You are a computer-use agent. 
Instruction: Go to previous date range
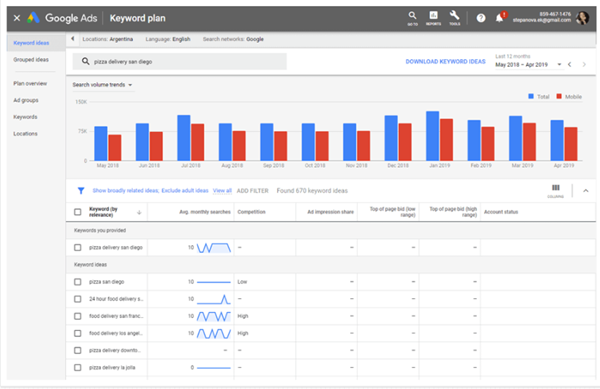coord(569,64)
